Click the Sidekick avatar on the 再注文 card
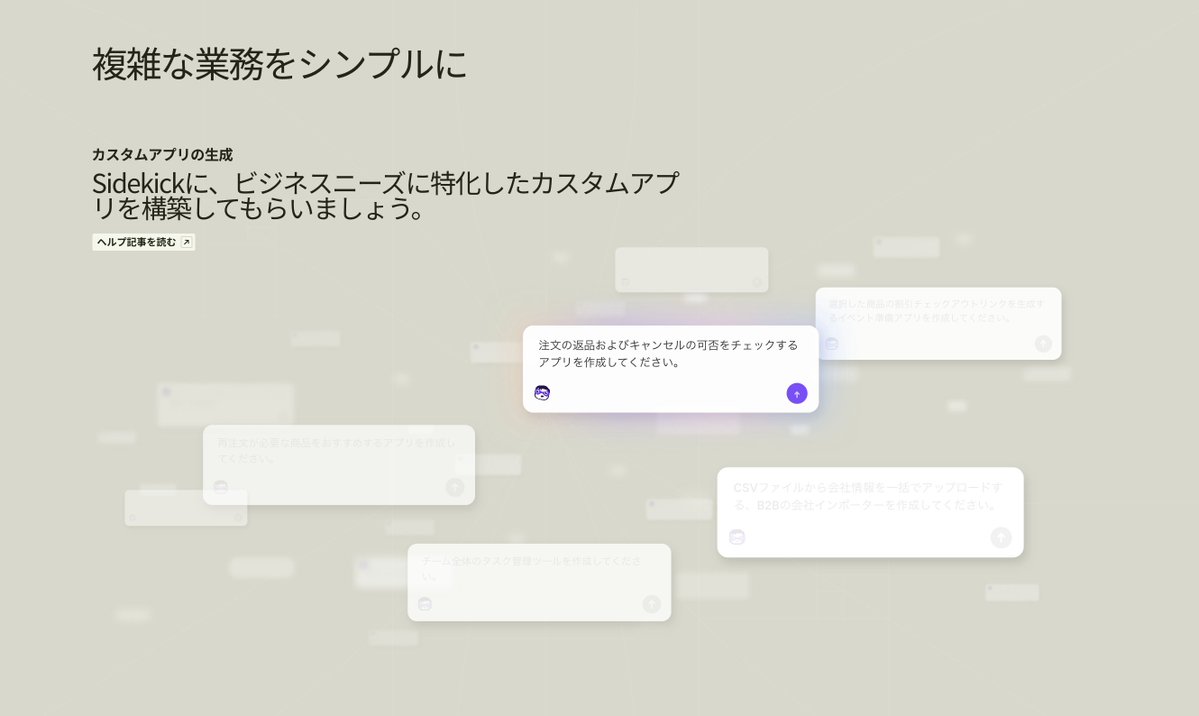This screenshot has height=716, width=1199. (x=221, y=487)
